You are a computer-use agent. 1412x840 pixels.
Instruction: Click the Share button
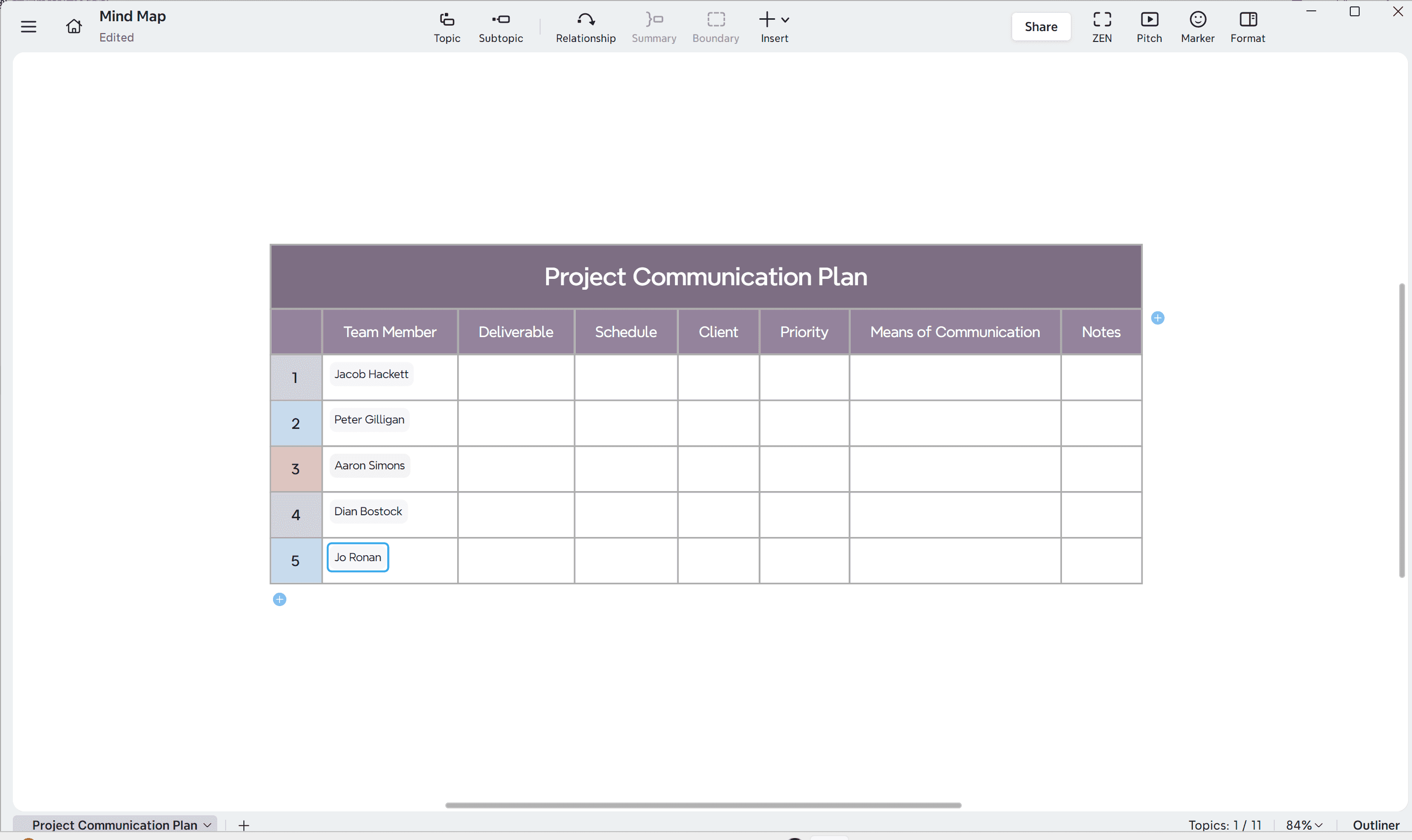(1041, 26)
